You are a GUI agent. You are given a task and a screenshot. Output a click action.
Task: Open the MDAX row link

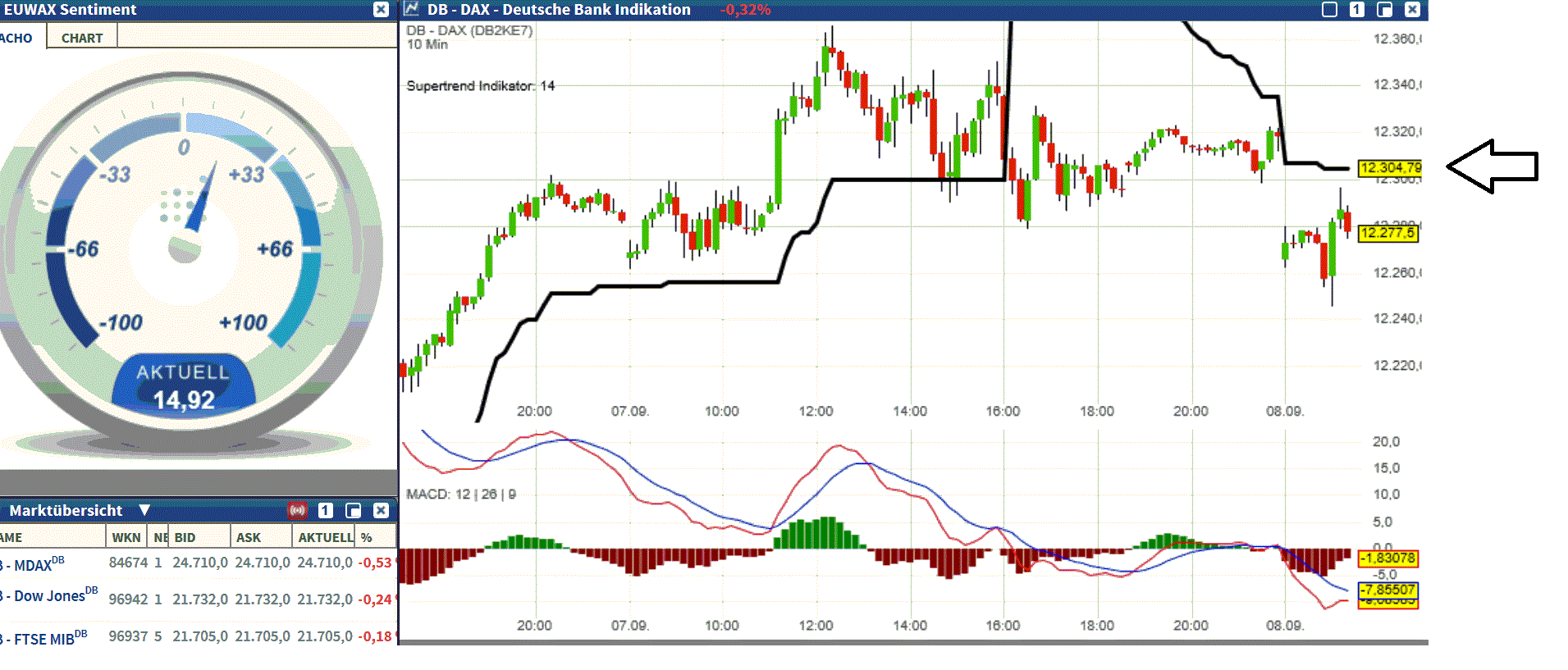[x=33, y=564]
